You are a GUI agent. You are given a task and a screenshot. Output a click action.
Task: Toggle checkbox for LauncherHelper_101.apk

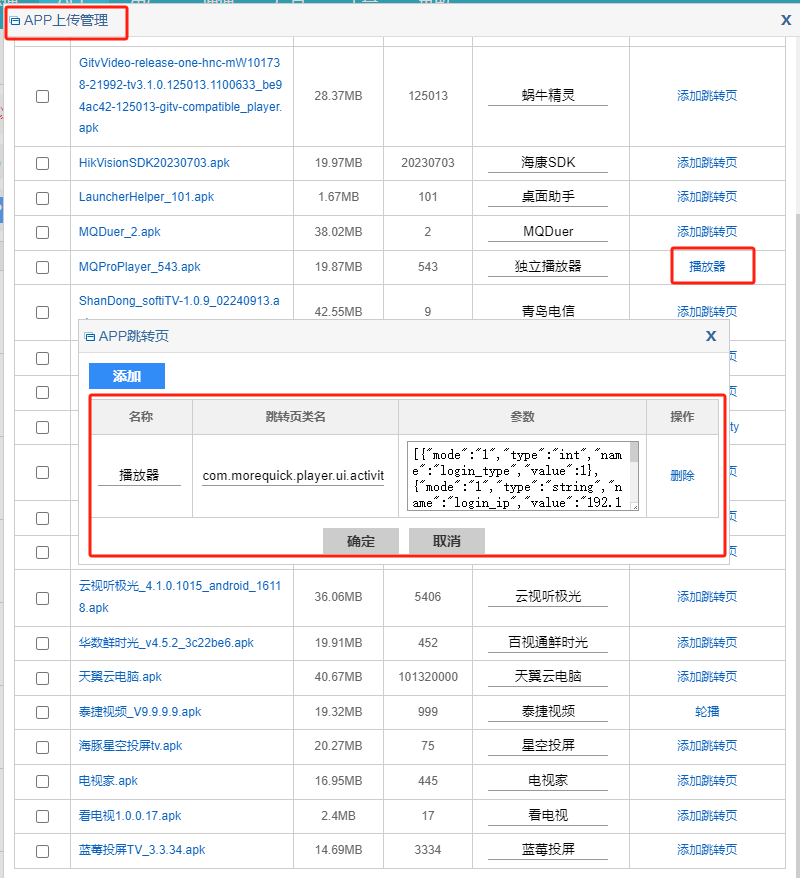point(42,198)
